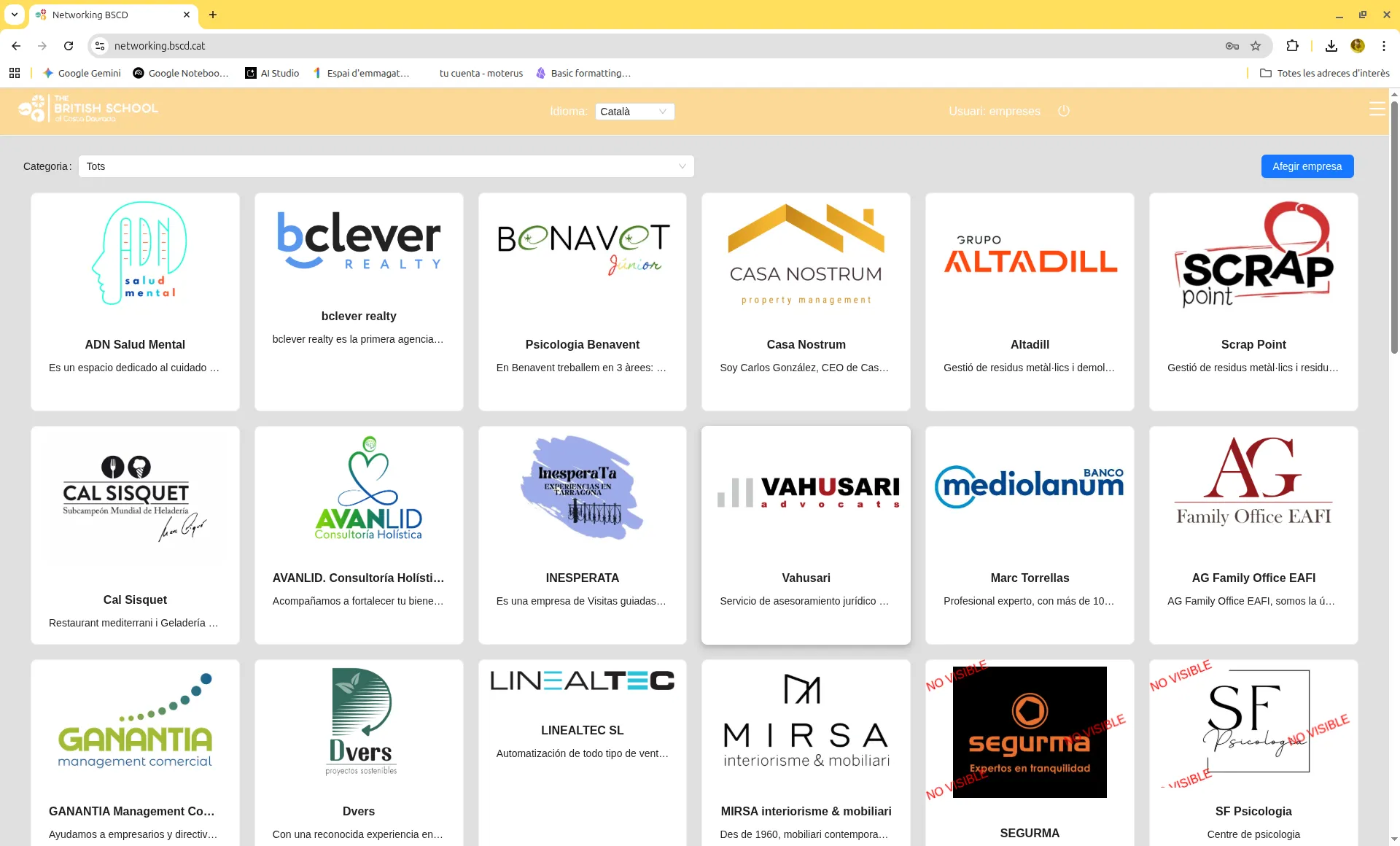Reload the page
The image size is (1400, 846).
click(x=69, y=46)
